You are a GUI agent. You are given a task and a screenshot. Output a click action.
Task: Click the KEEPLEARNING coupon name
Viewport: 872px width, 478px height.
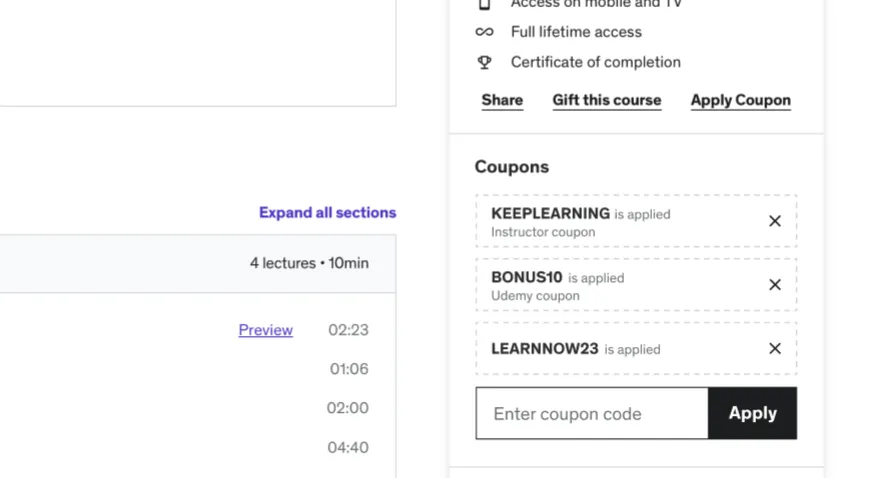(x=550, y=213)
